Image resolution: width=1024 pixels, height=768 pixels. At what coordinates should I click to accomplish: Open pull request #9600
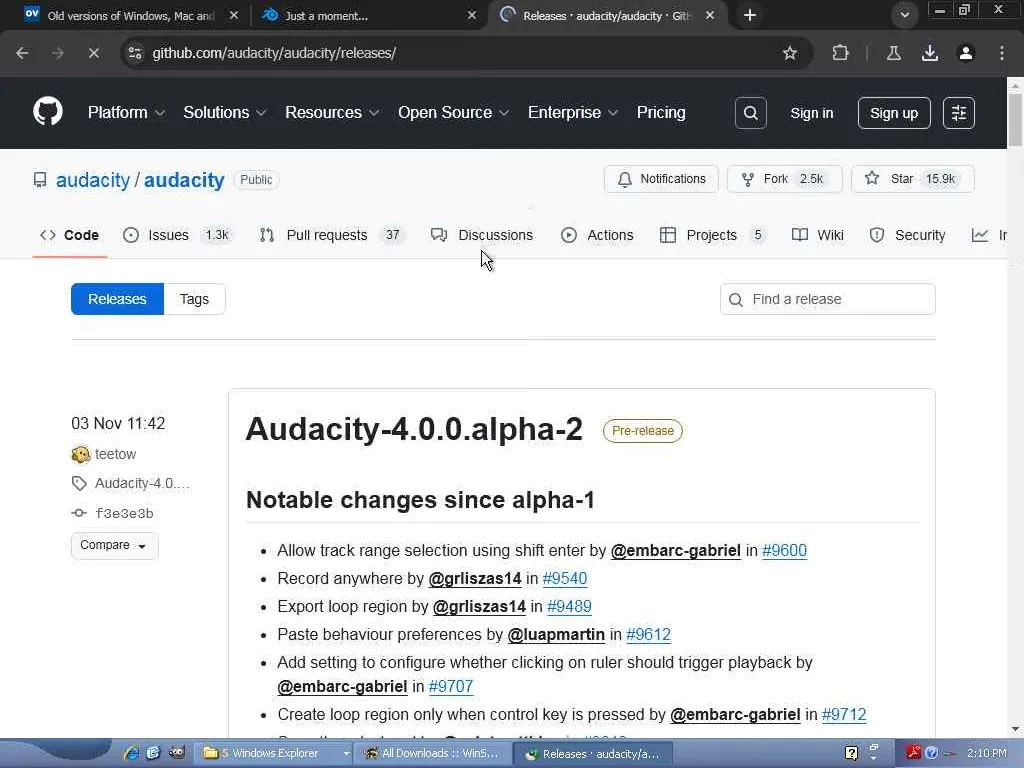(x=784, y=551)
